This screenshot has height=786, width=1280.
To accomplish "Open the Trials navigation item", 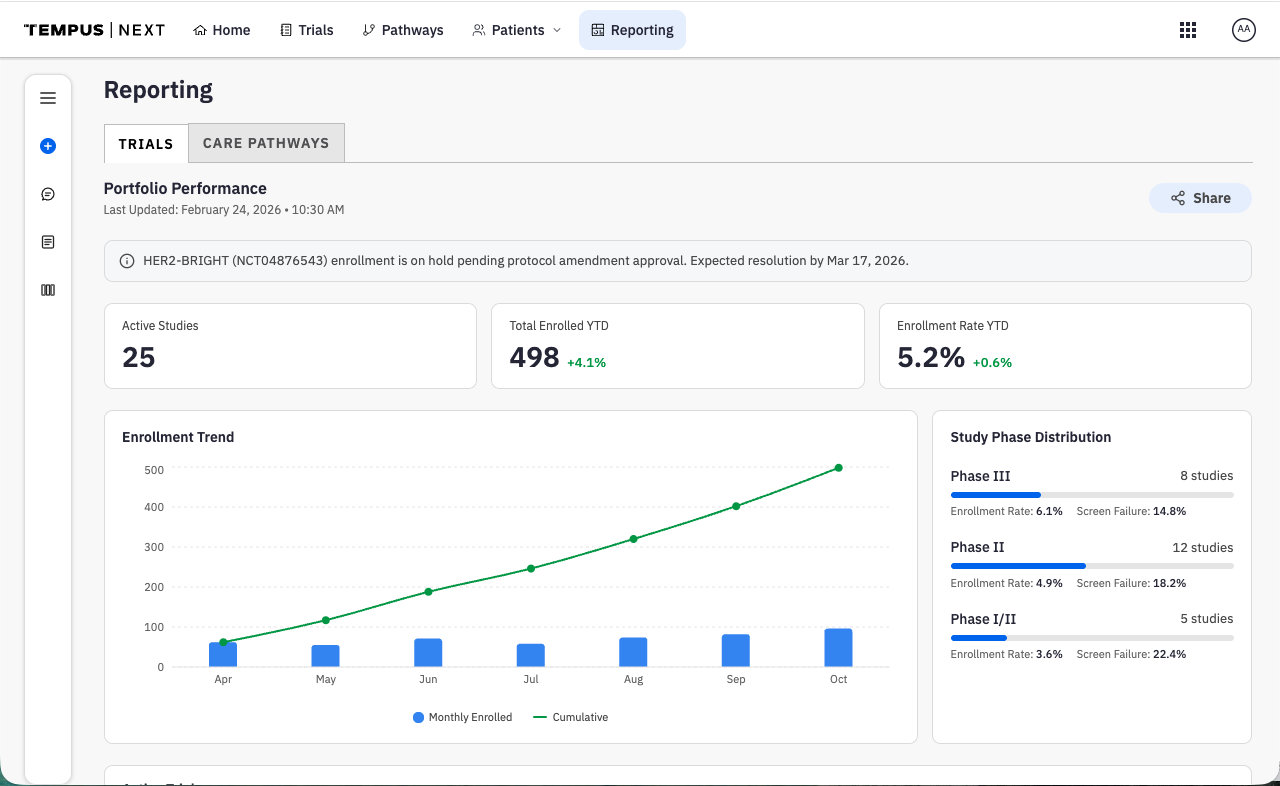I will pyautogui.click(x=306, y=30).
